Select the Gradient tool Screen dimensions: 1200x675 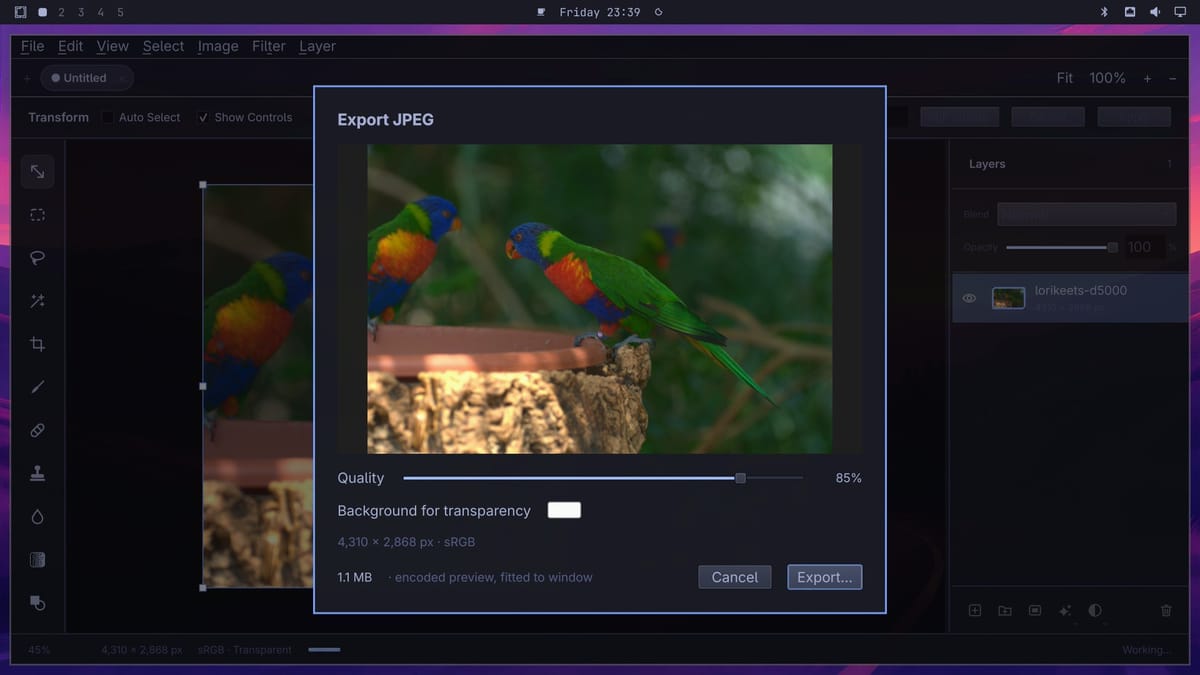pyautogui.click(x=37, y=560)
